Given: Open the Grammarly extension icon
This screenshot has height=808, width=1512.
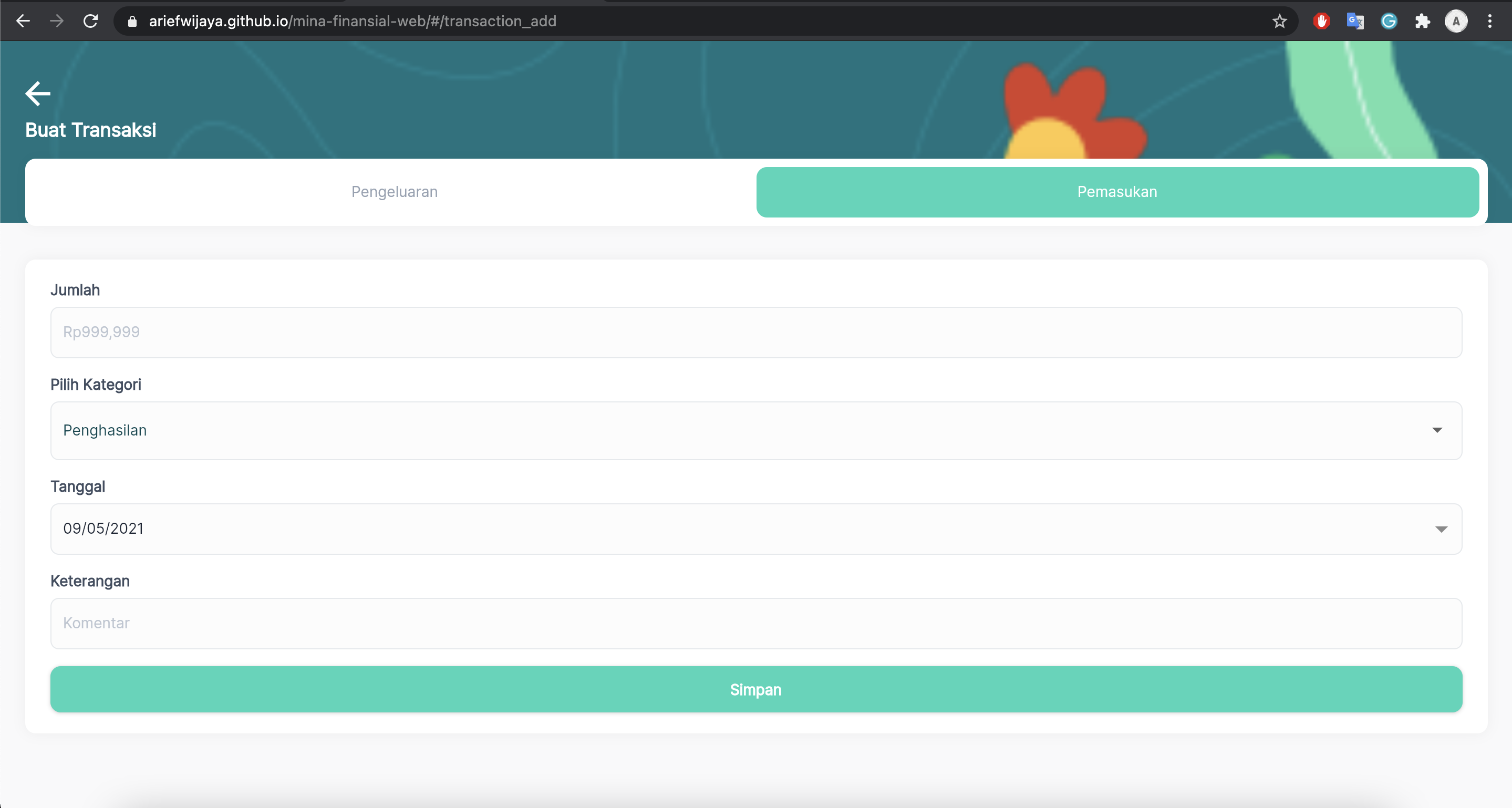Looking at the screenshot, I should coord(1389,21).
